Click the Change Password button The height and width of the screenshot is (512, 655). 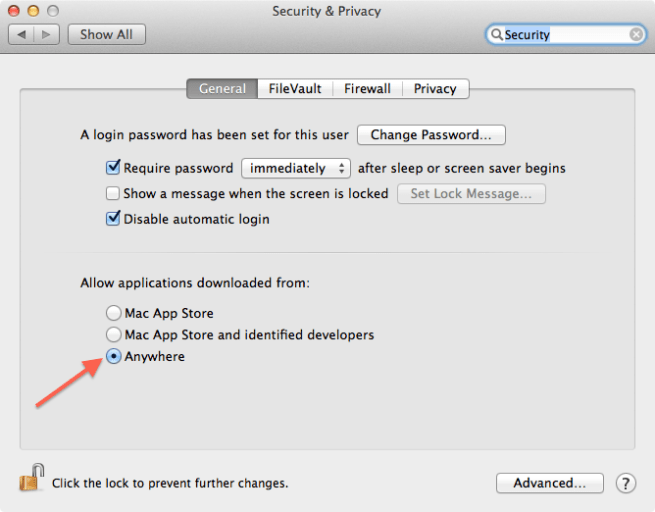click(x=431, y=135)
